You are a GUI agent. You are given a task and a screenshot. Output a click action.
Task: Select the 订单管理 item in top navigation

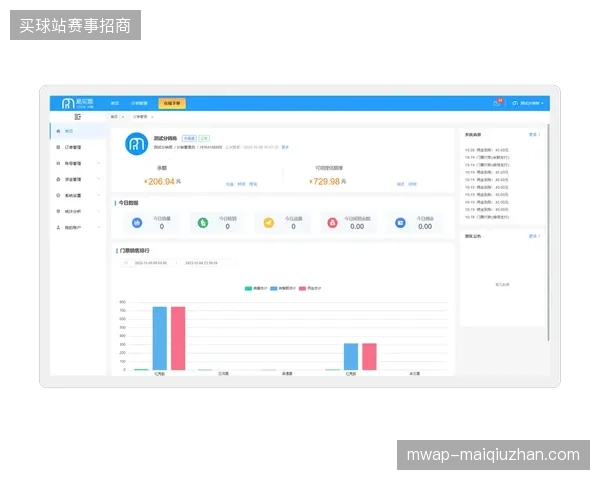click(x=139, y=103)
